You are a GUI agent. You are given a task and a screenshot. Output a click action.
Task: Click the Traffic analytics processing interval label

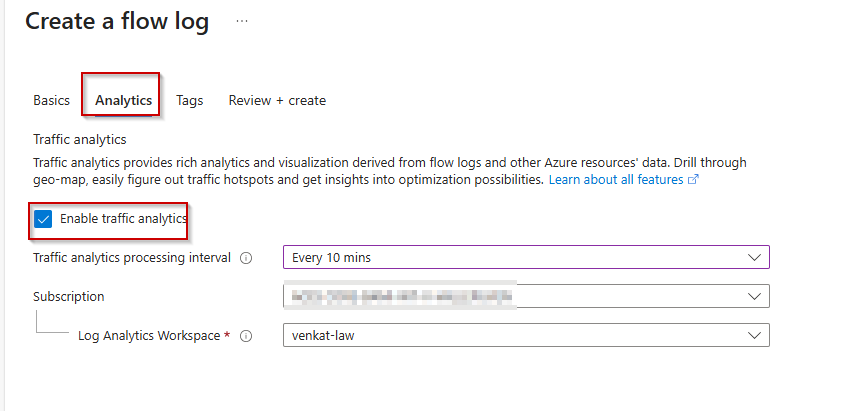[x=131, y=258]
